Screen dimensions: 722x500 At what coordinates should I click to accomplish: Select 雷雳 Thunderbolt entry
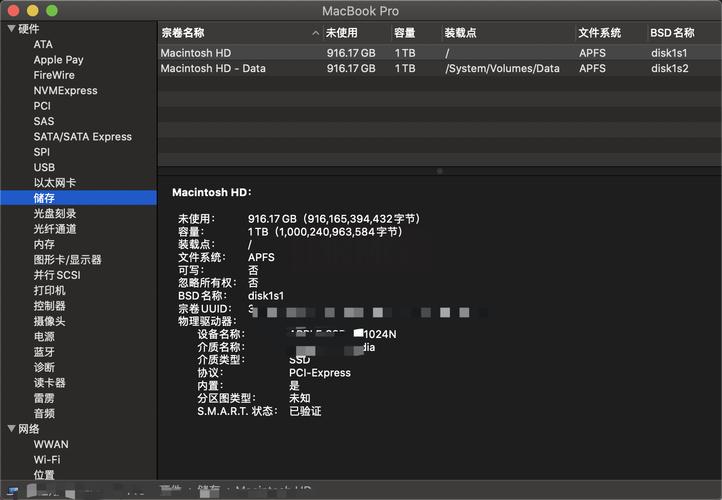tap(44, 398)
